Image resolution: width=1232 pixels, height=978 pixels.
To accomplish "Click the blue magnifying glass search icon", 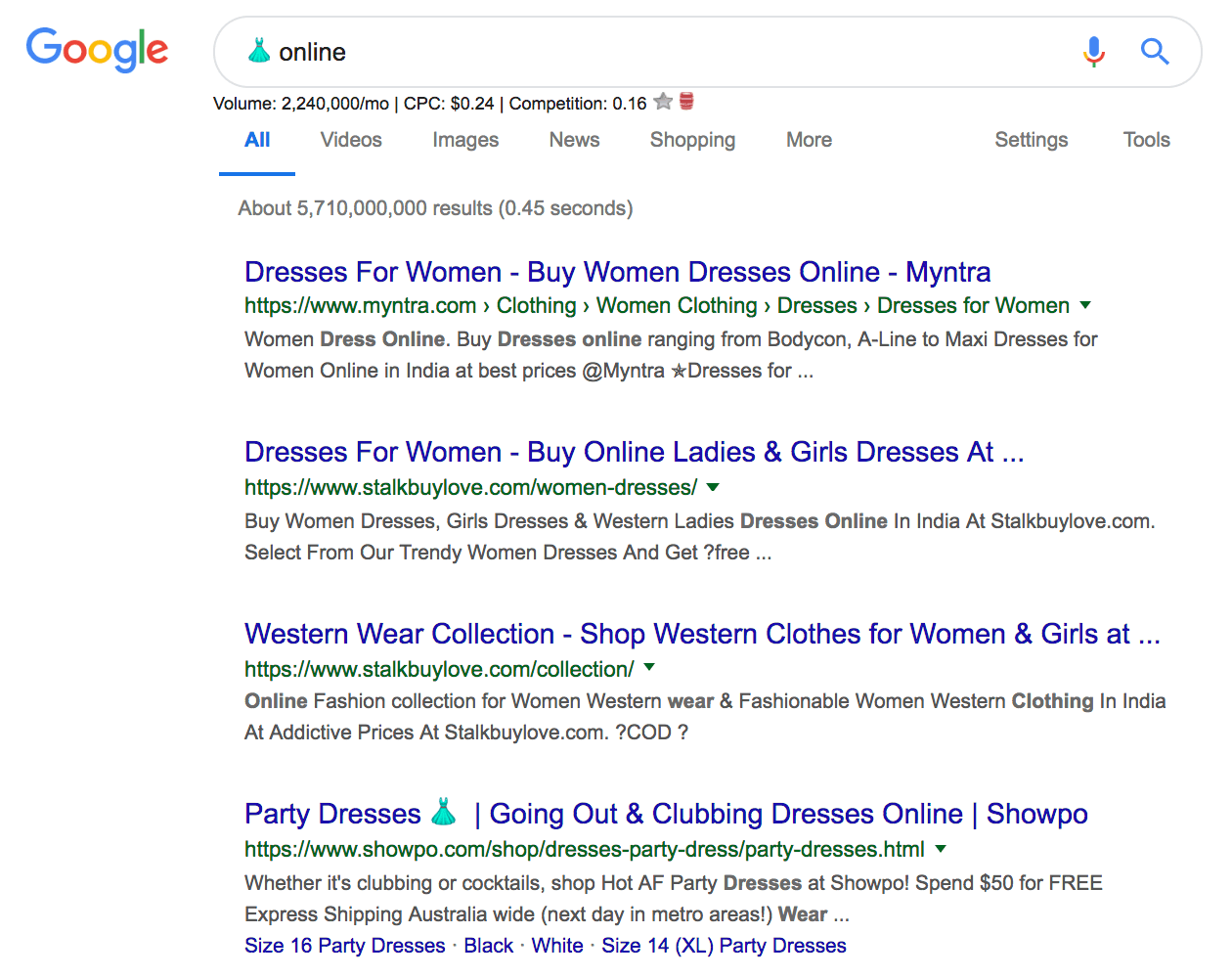I will [x=1155, y=51].
